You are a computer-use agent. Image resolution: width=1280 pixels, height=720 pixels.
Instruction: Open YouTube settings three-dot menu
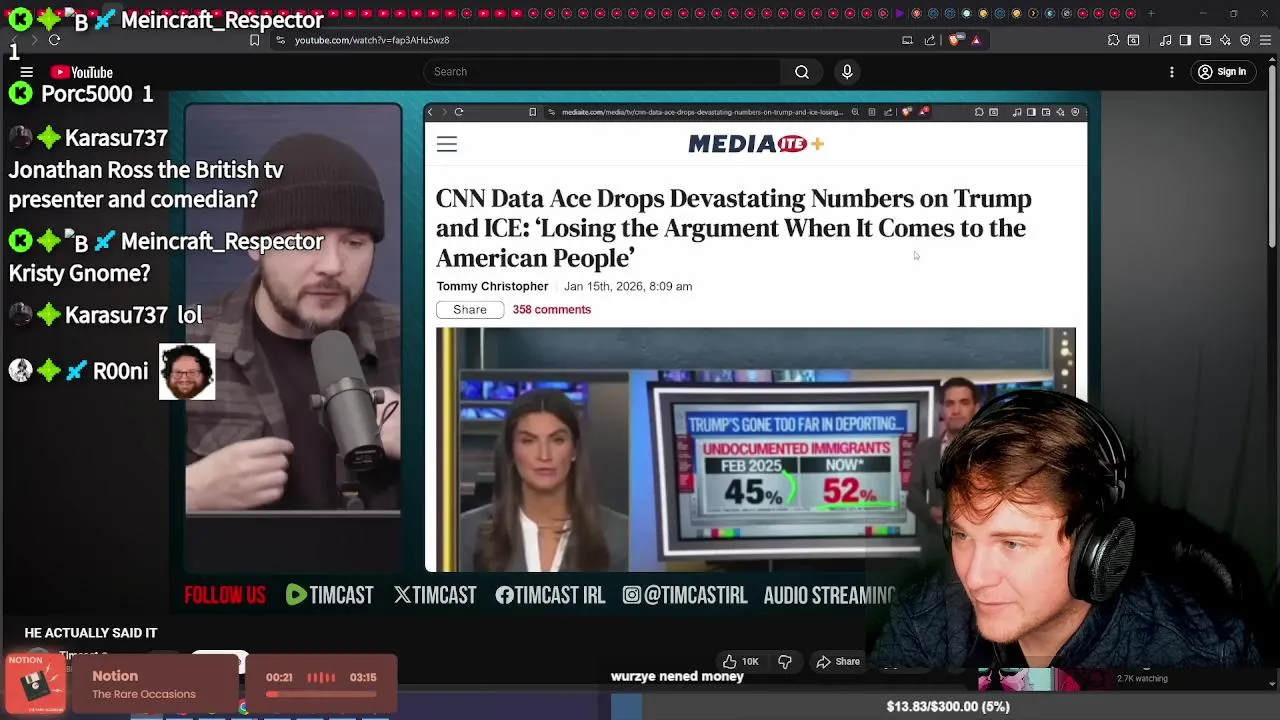pos(1172,72)
